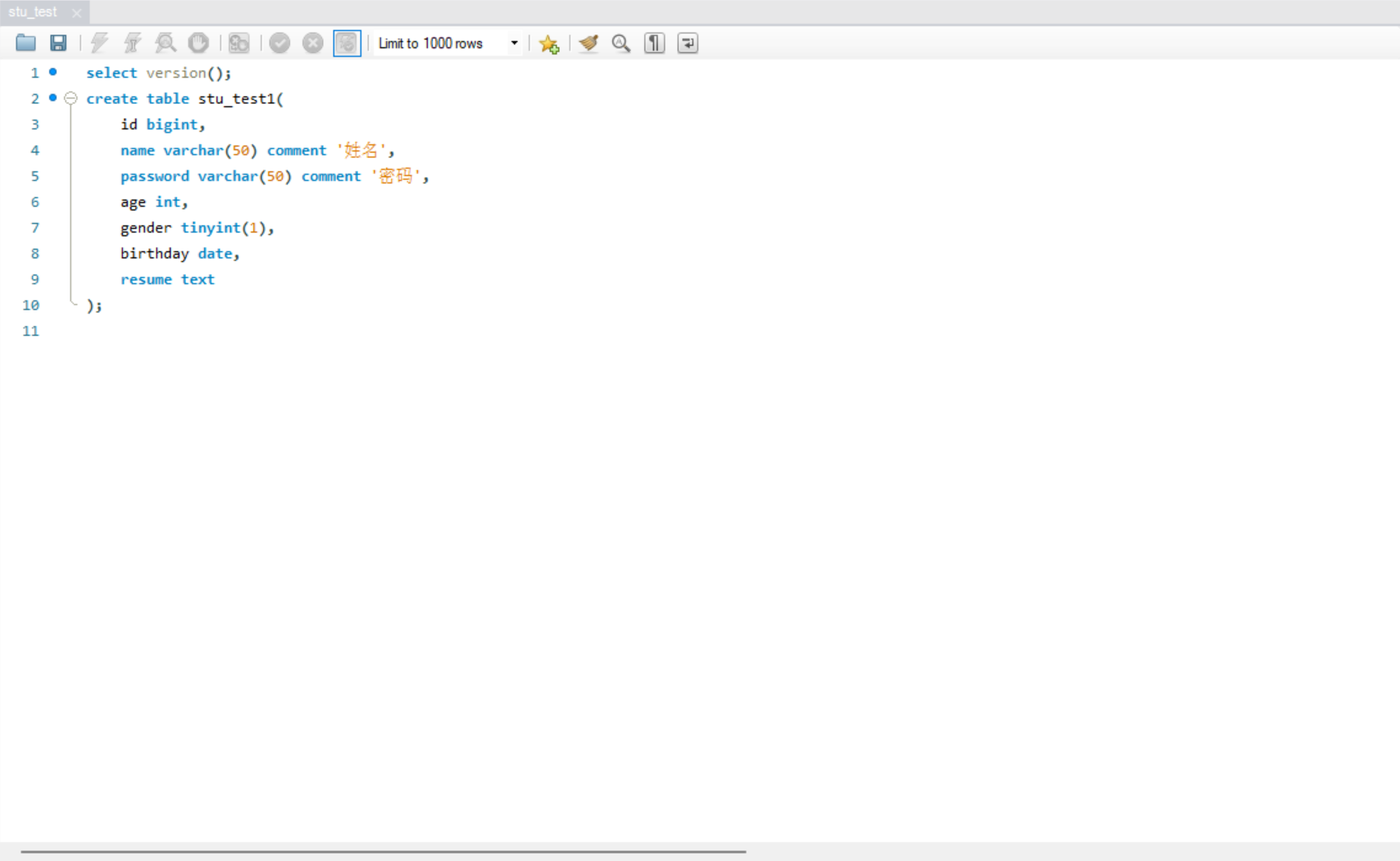Open a SQL script file
Screen dimensions: 1400x861
pyautogui.click(x=25, y=43)
